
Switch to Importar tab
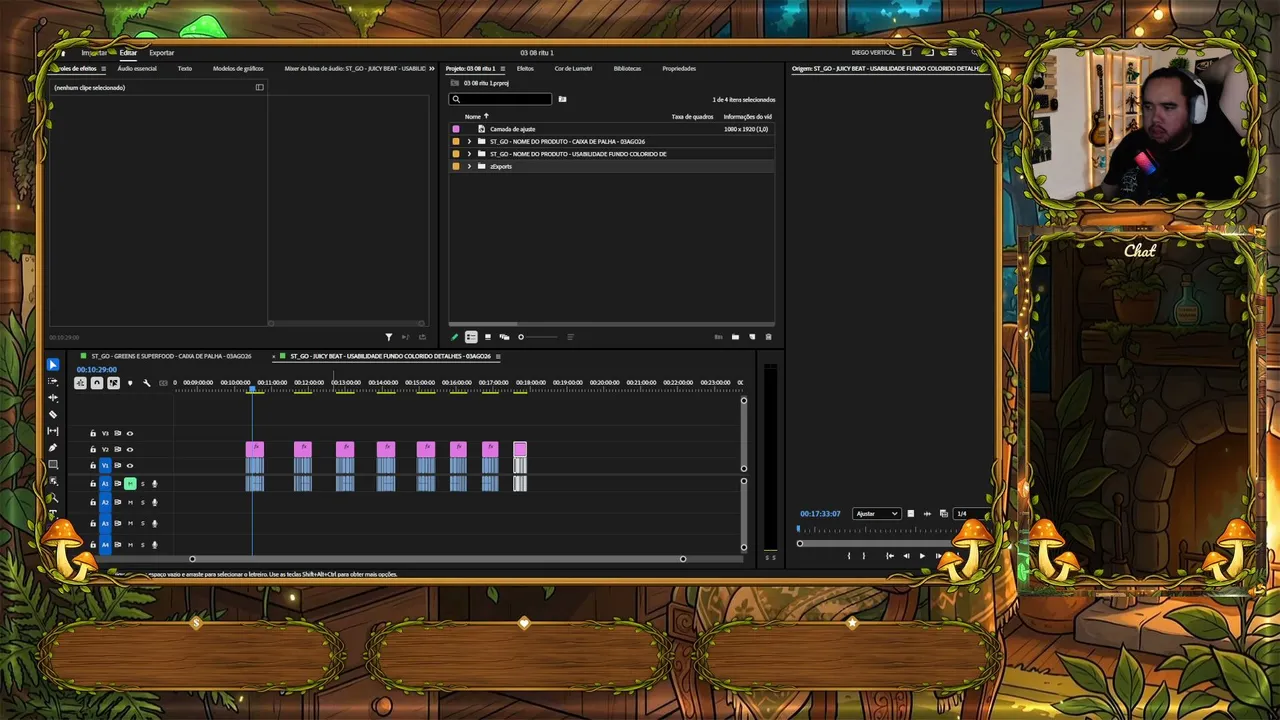(x=94, y=53)
